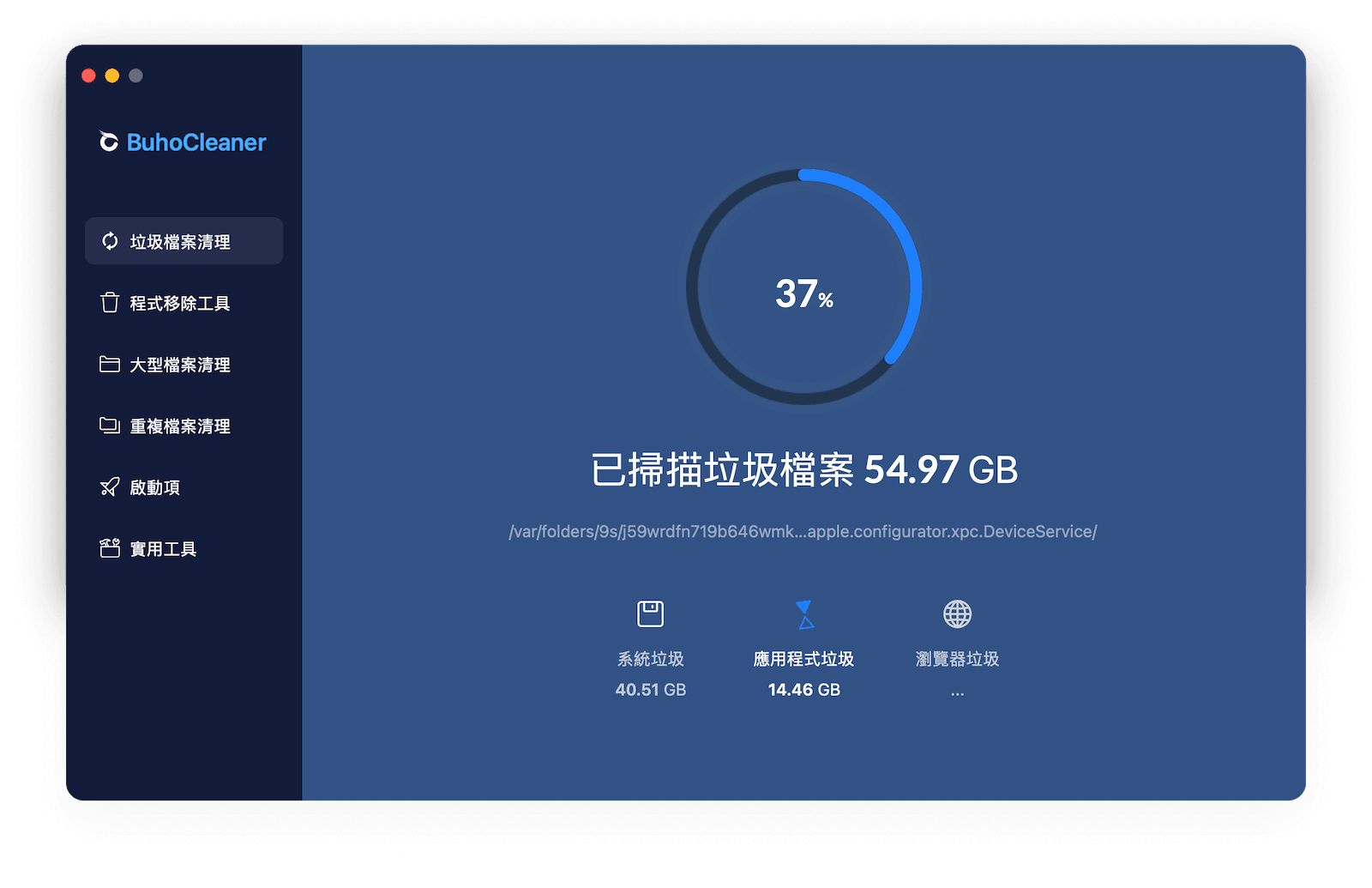
Task: Select 重複檔案清理 in sidebar
Action: [x=184, y=426]
